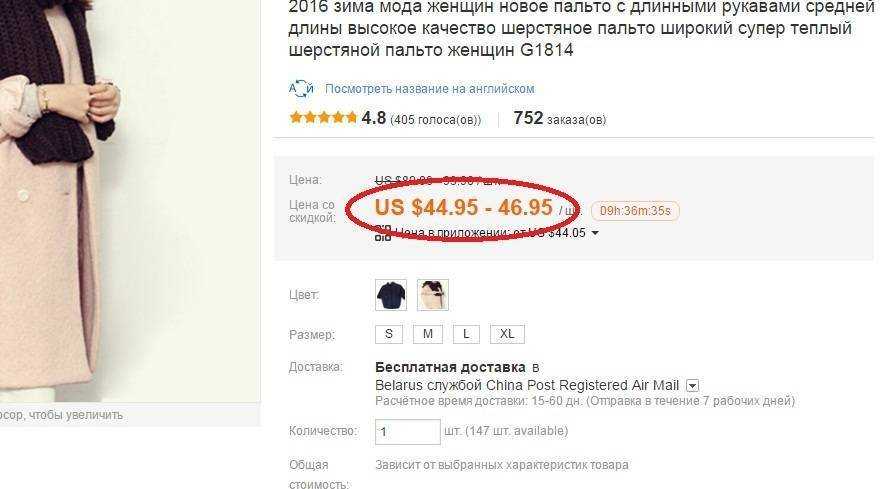The width and height of the screenshot is (891, 489).
Task: Click the product title text G1814
Action: (x=547, y=50)
